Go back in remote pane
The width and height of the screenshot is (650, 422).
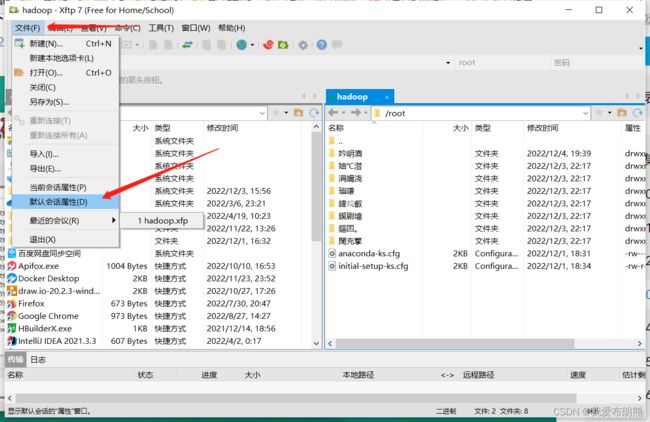(333, 112)
